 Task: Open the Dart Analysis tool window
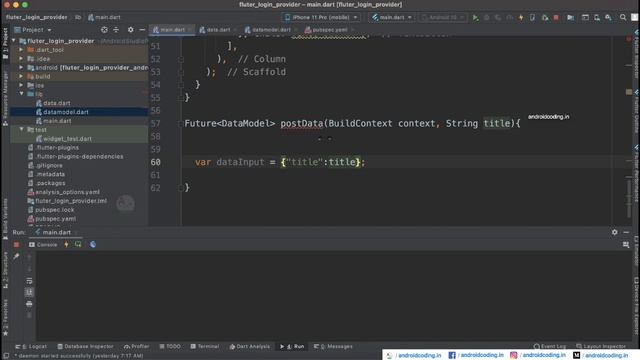click(x=250, y=347)
